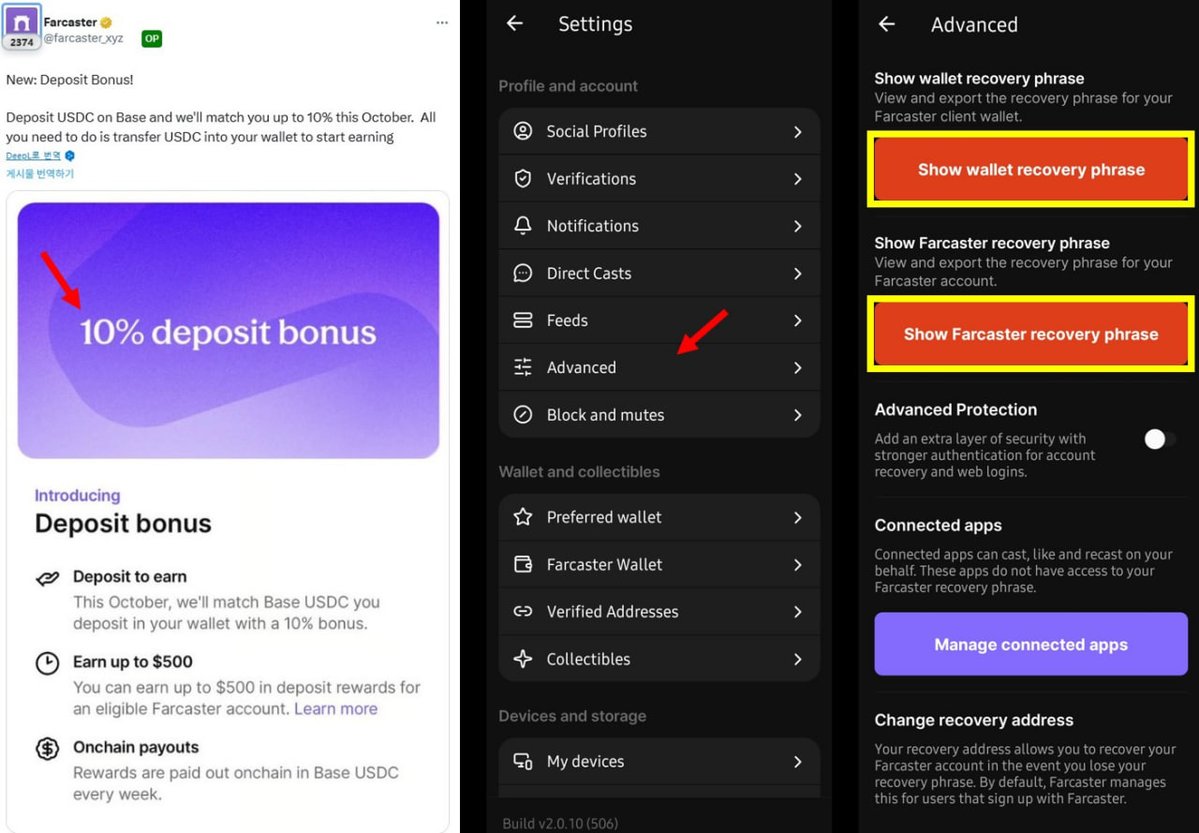Image resolution: width=1199 pixels, height=833 pixels.
Task: Click the Feeds stacked bars icon
Action: click(x=523, y=320)
